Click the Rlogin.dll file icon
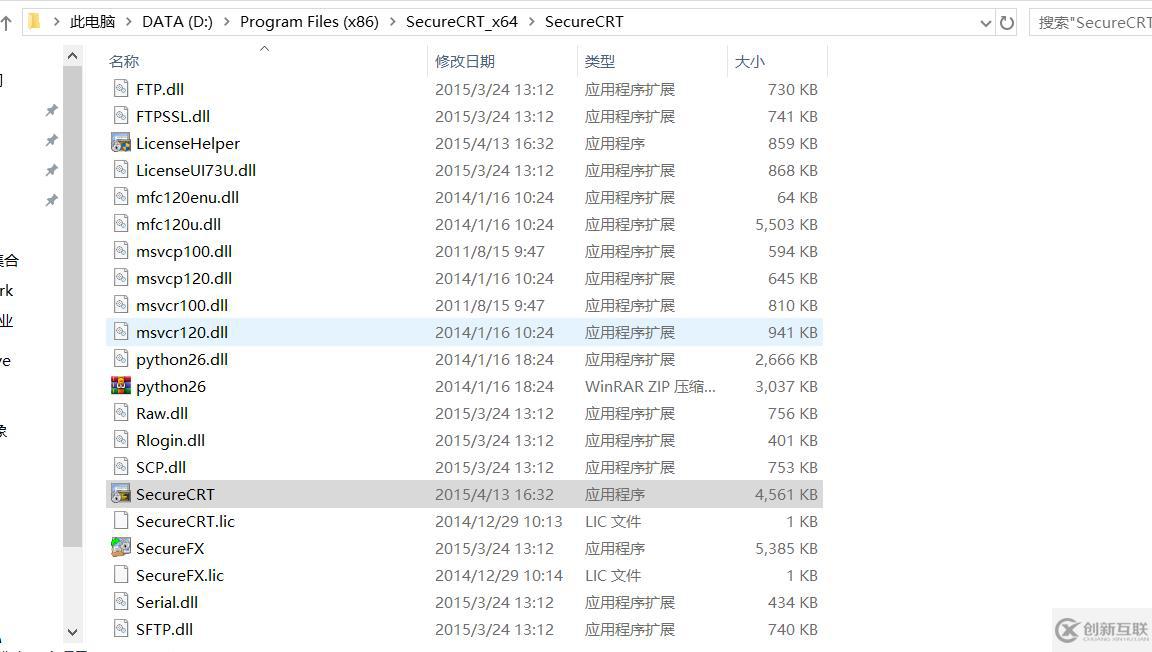Screen dimensions: 1152x652 tap(121, 440)
